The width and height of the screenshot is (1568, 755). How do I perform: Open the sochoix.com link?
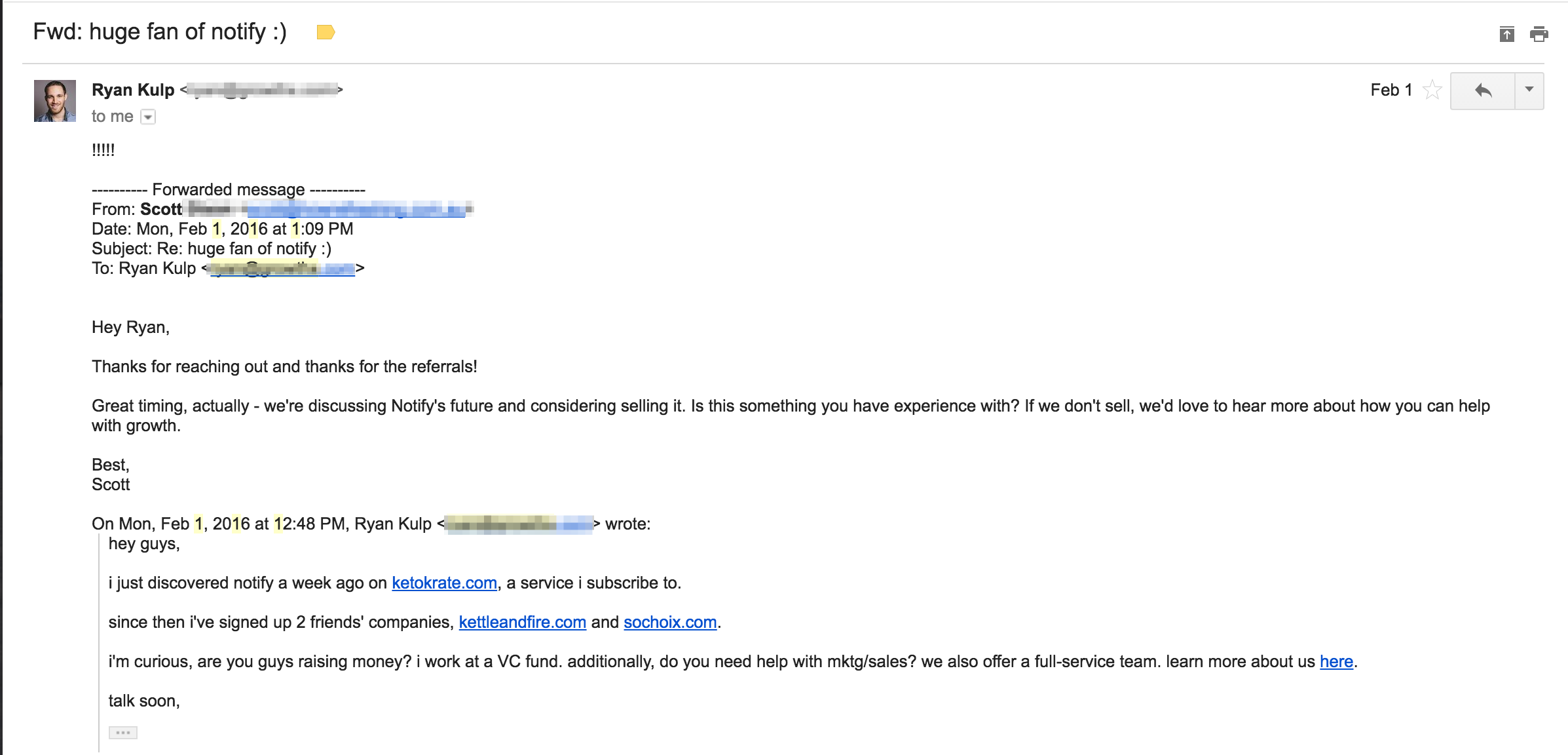669,622
